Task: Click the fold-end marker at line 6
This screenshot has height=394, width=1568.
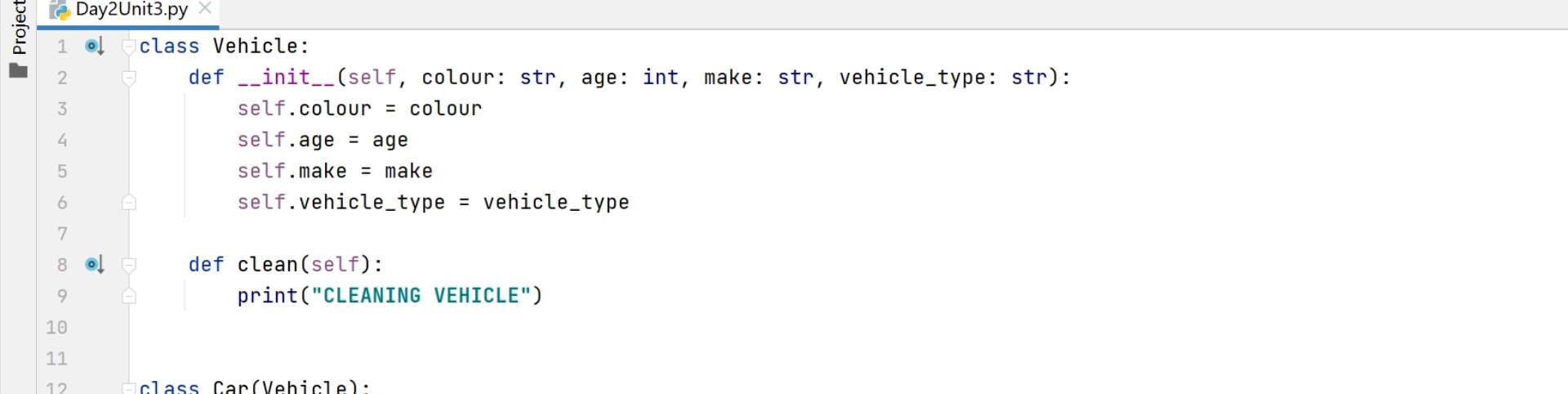Action: pyautogui.click(x=128, y=203)
